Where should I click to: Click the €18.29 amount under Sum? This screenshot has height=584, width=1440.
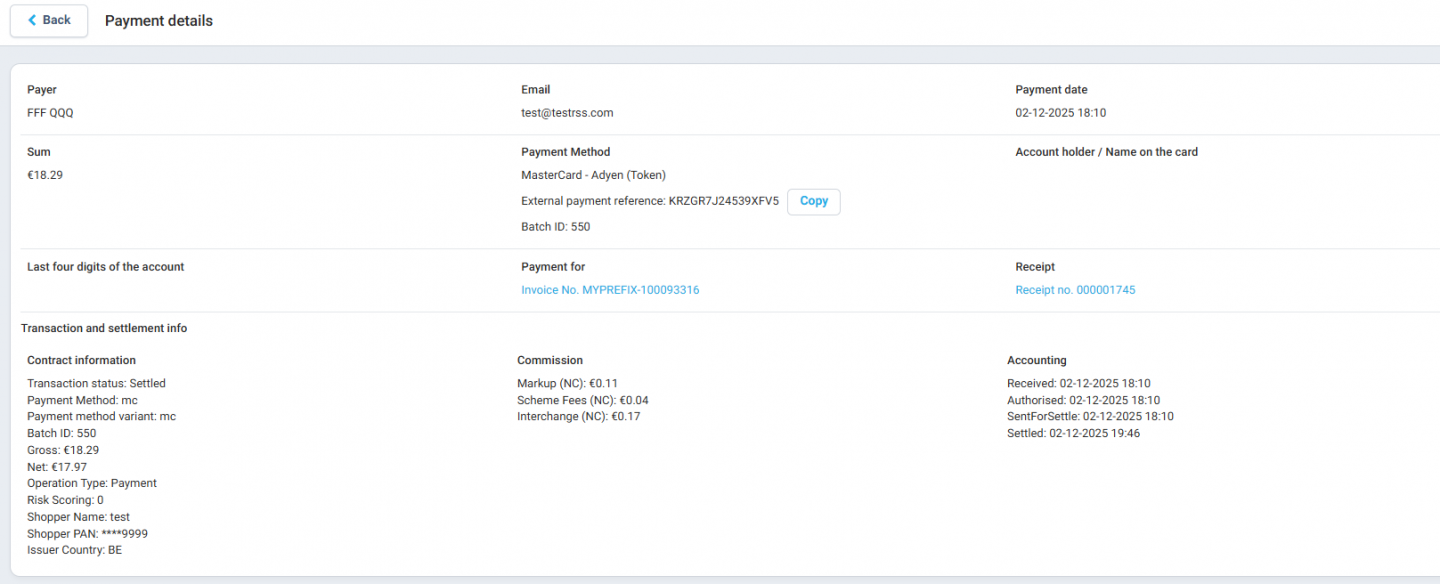(45, 175)
